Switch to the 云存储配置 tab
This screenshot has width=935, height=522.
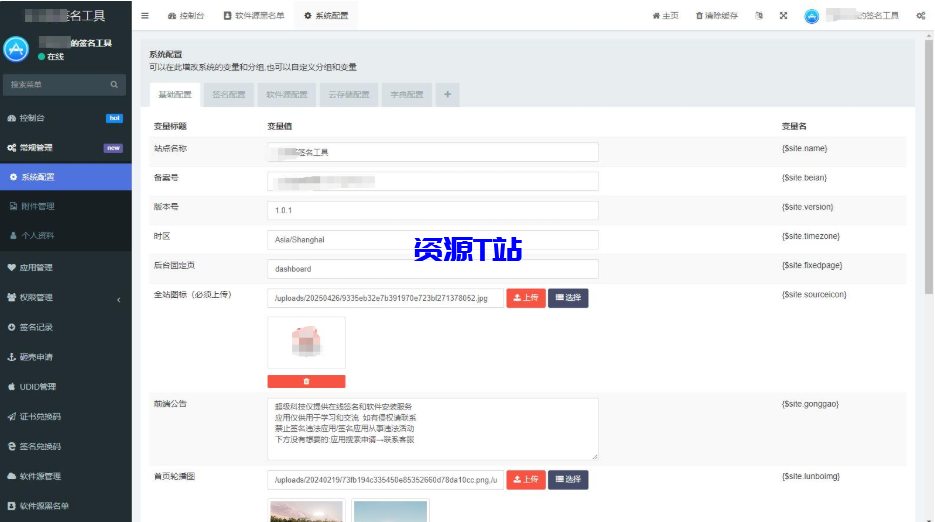pos(349,95)
